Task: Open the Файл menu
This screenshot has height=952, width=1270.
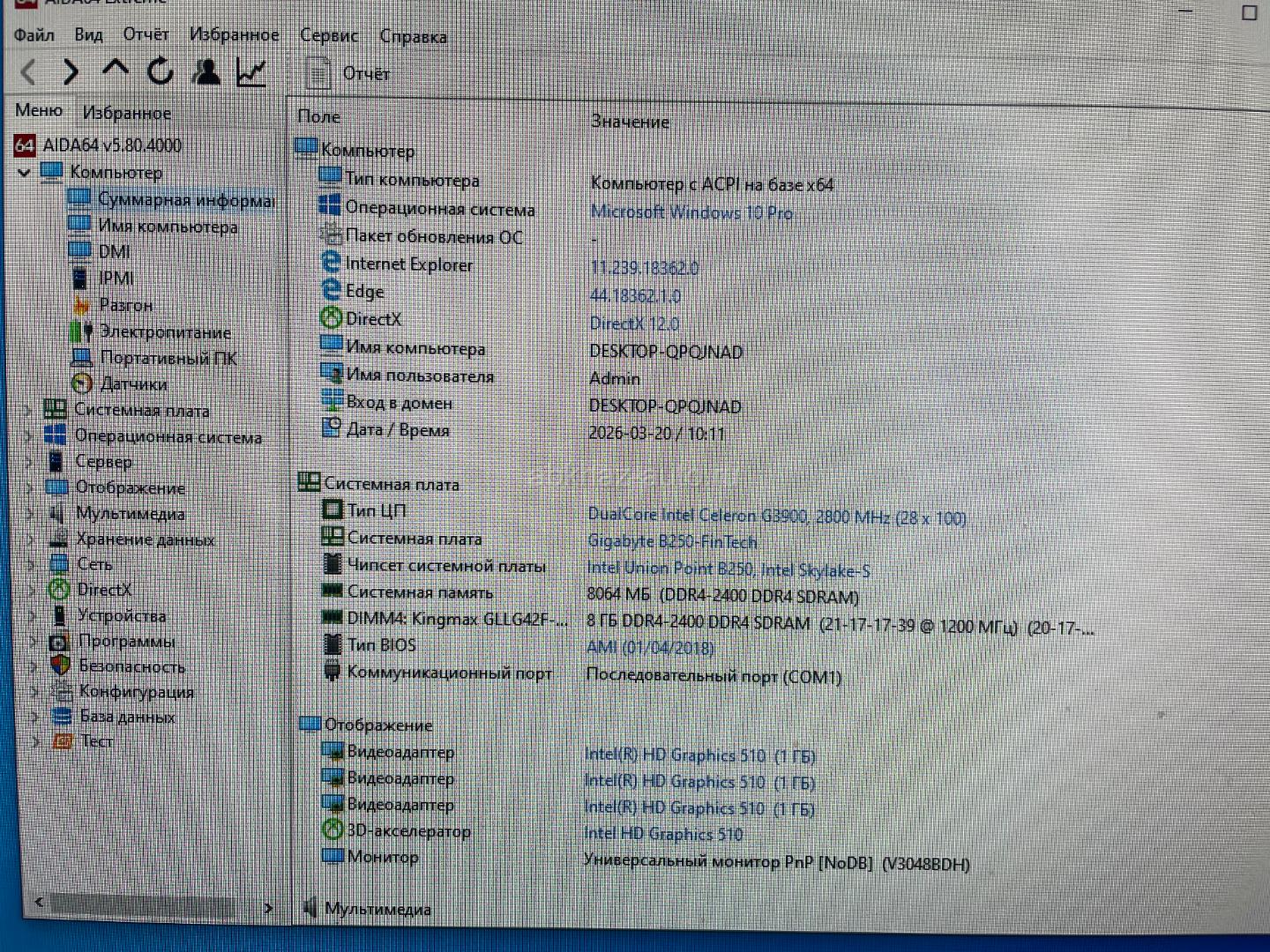Action: pyautogui.click(x=34, y=35)
